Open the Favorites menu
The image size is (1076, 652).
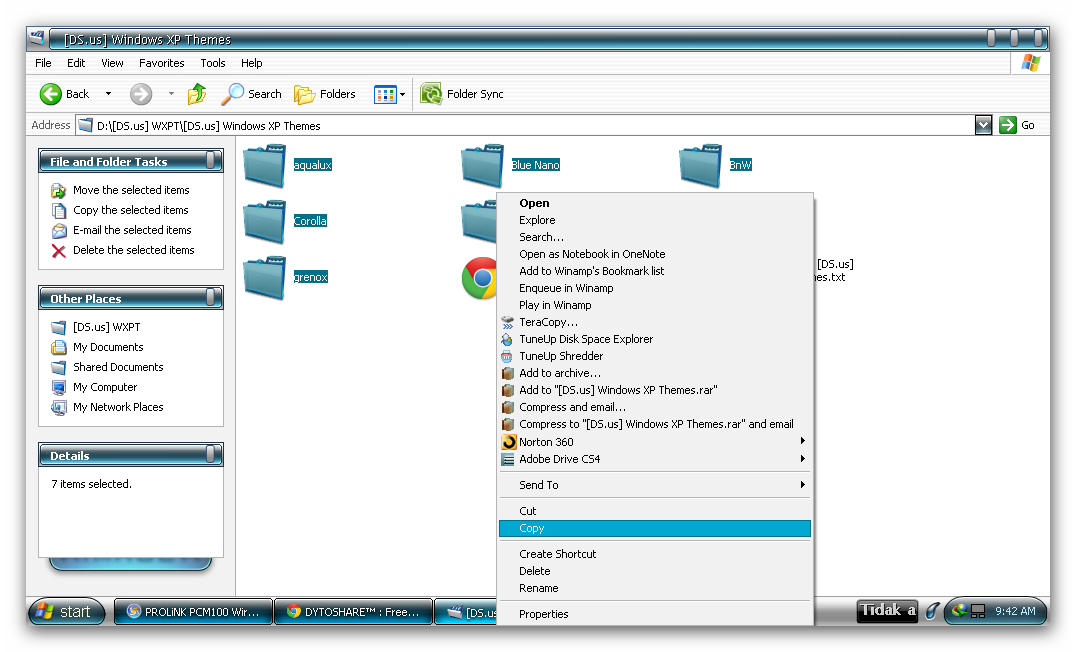(x=161, y=62)
